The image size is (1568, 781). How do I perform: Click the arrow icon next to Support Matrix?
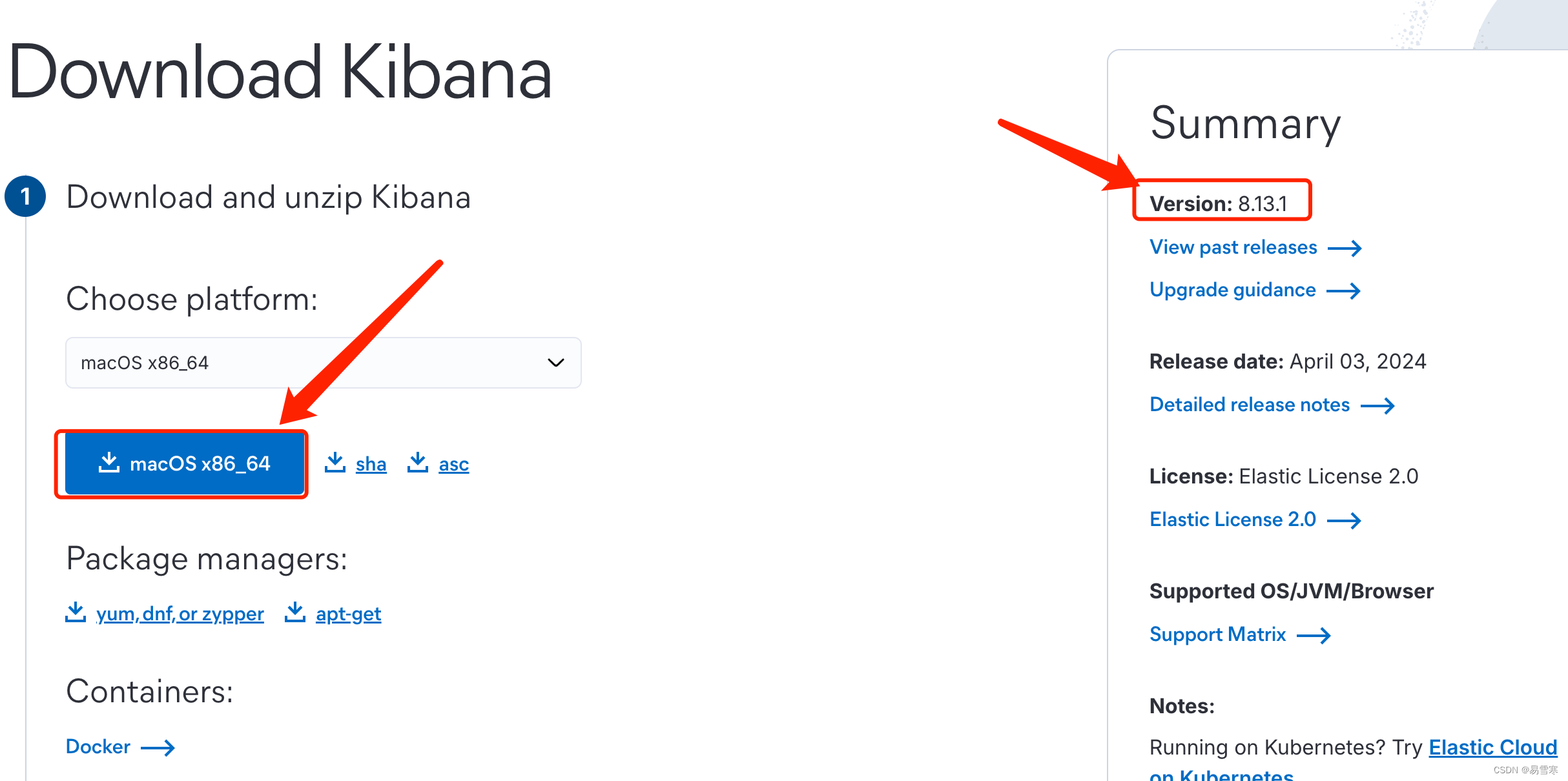[1314, 635]
